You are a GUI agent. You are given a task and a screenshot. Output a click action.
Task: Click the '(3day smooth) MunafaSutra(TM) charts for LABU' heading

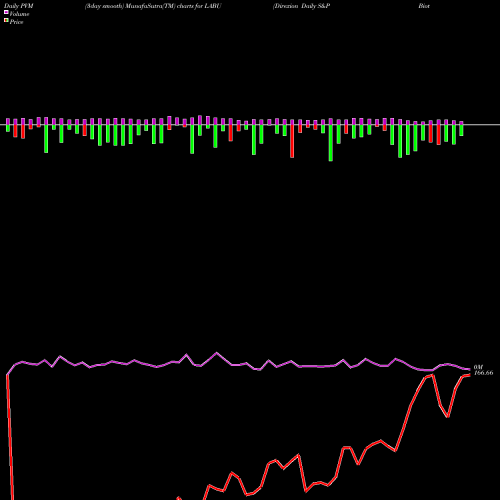coord(153,6)
